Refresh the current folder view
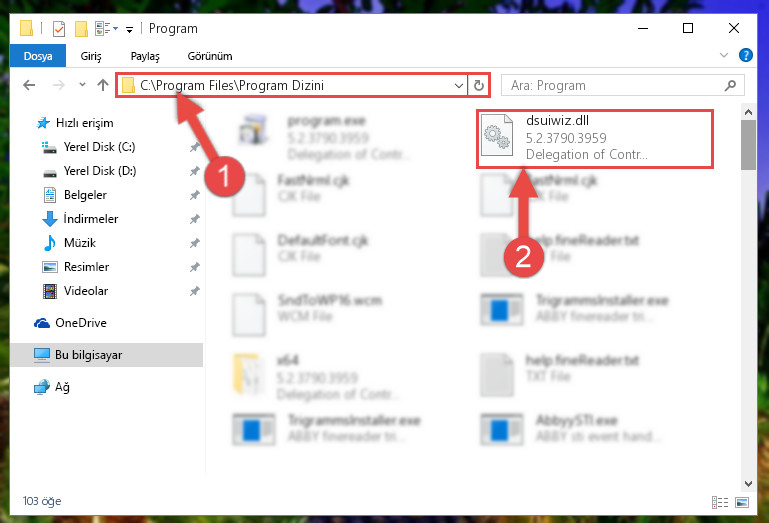The width and height of the screenshot is (769, 523). pos(479,85)
